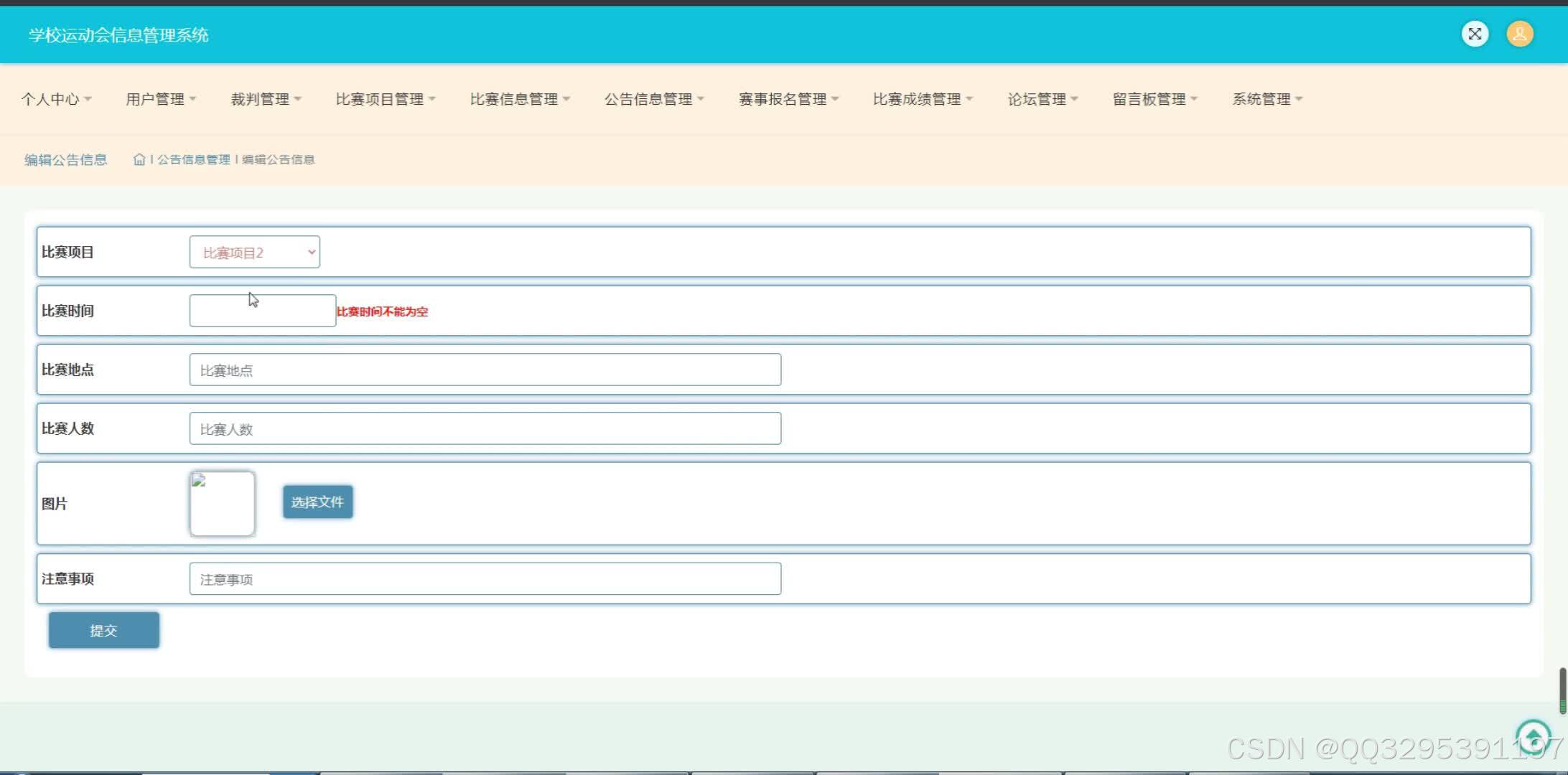Click the back-to-top arrow icon
Screen dimensions: 1568x775
point(1534,736)
